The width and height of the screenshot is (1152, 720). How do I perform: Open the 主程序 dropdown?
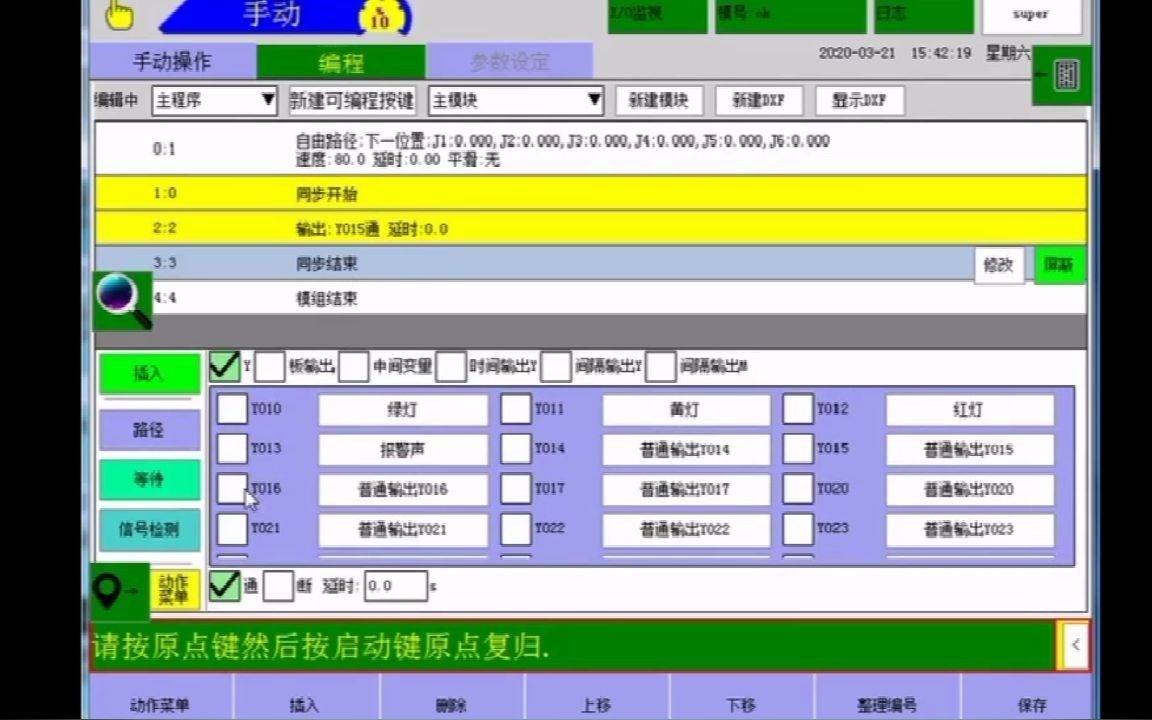click(x=215, y=101)
